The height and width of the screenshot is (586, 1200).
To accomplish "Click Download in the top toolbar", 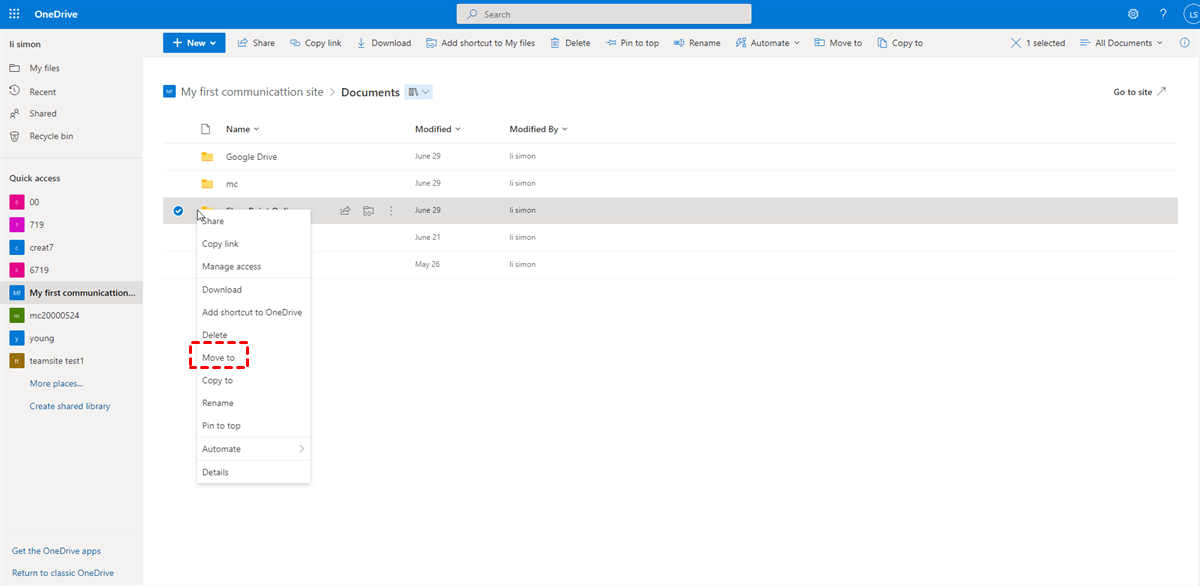I will click(384, 43).
